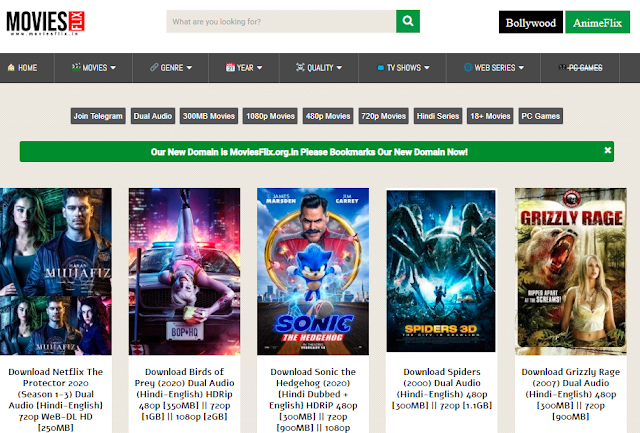Click the AnimeFlix button
The width and height of the screenshot is (640, 433).
(597, 22)
